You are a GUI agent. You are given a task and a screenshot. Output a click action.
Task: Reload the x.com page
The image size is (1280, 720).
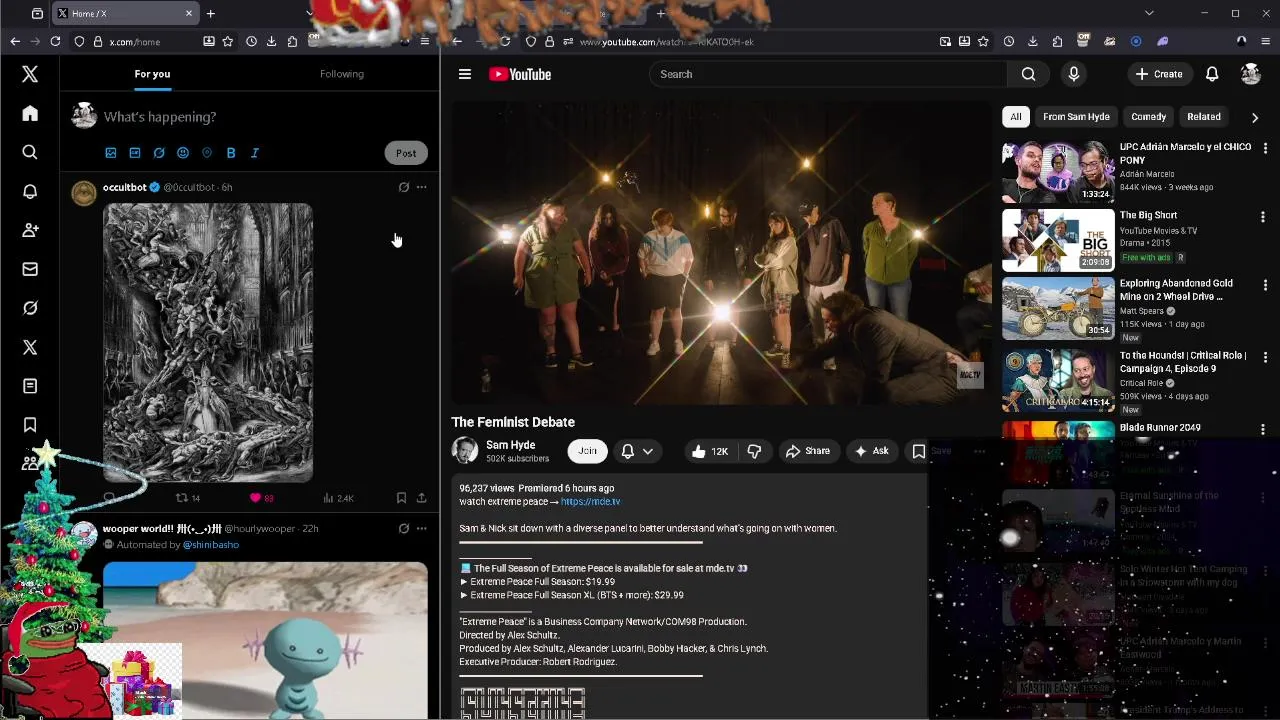(55, 41)
